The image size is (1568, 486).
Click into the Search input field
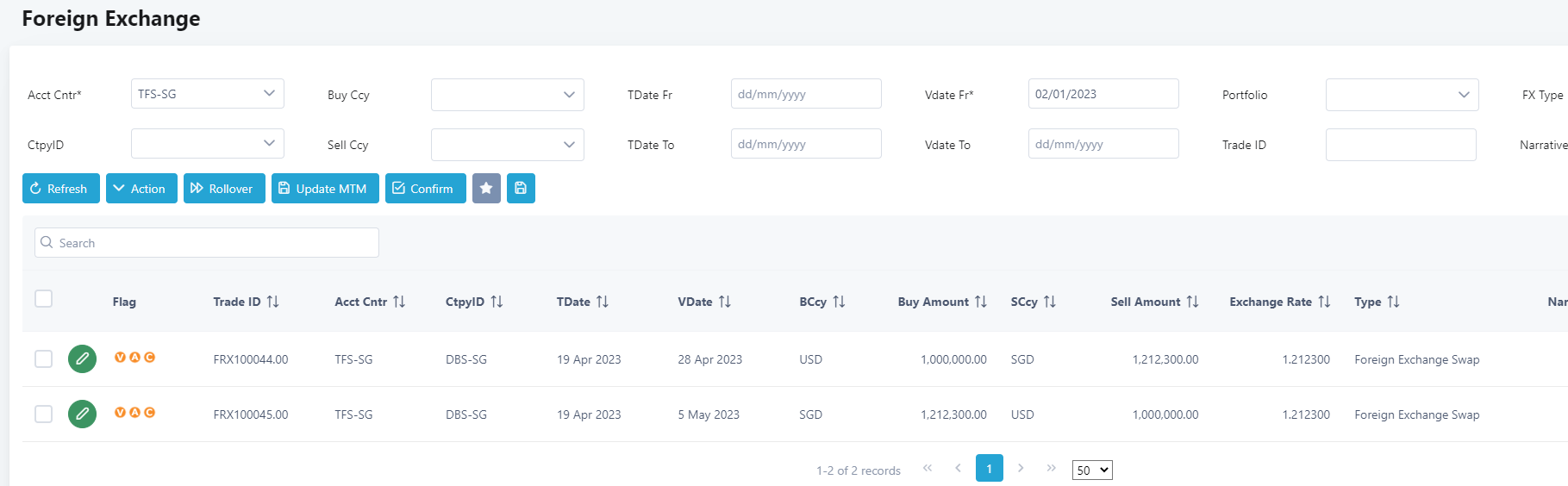pyautogui.click(x=207, y=243)
